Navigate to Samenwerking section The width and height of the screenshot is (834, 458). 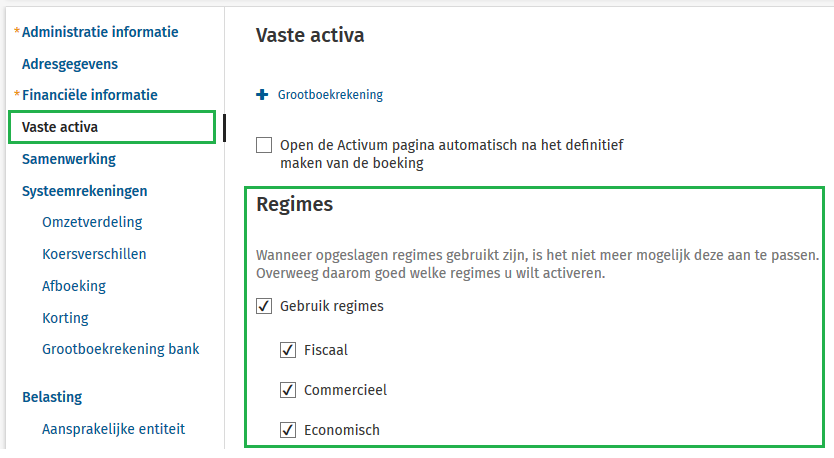(x=69, y=159)
